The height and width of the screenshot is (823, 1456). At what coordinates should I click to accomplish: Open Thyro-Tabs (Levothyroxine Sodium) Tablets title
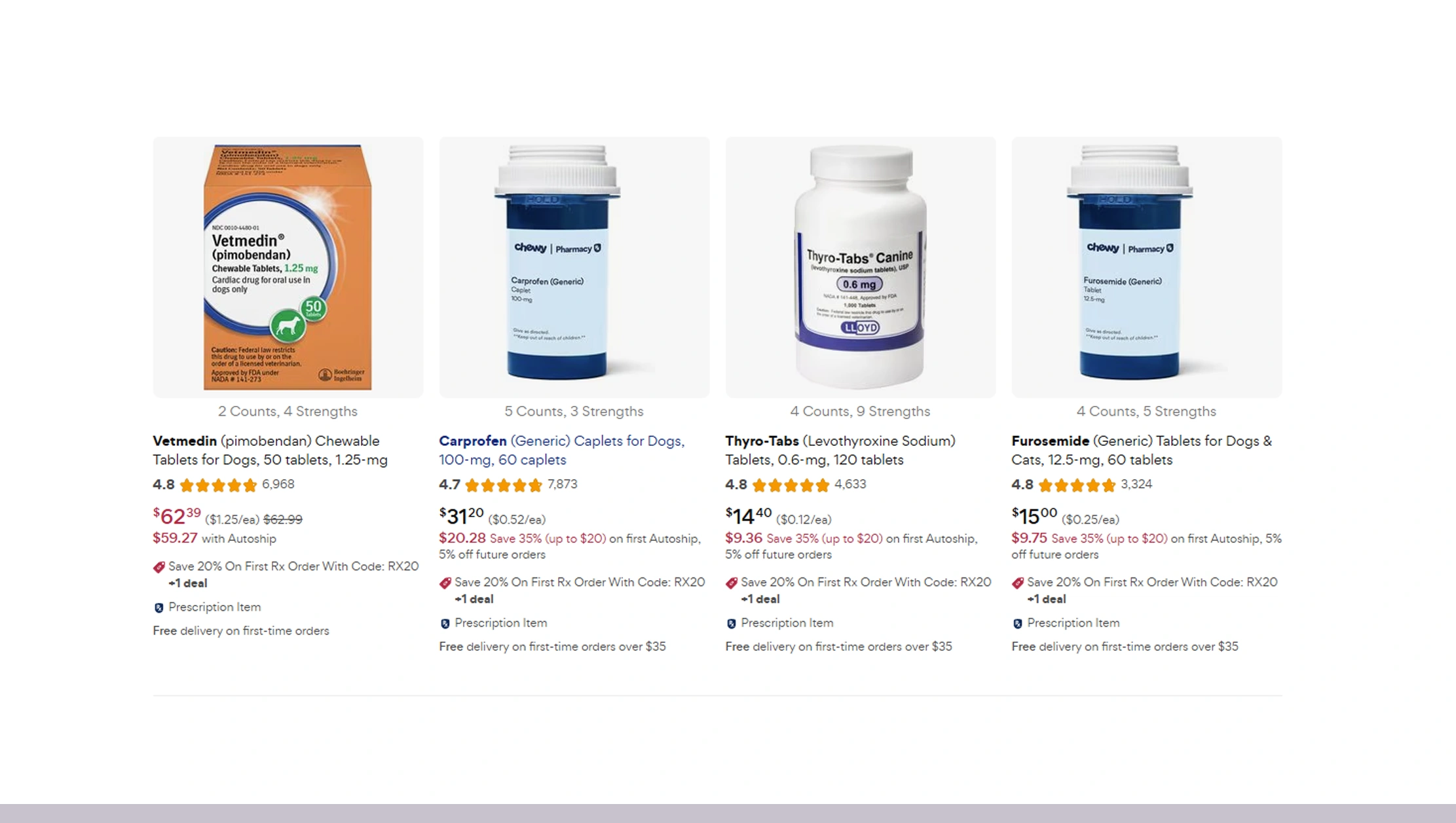840,450
